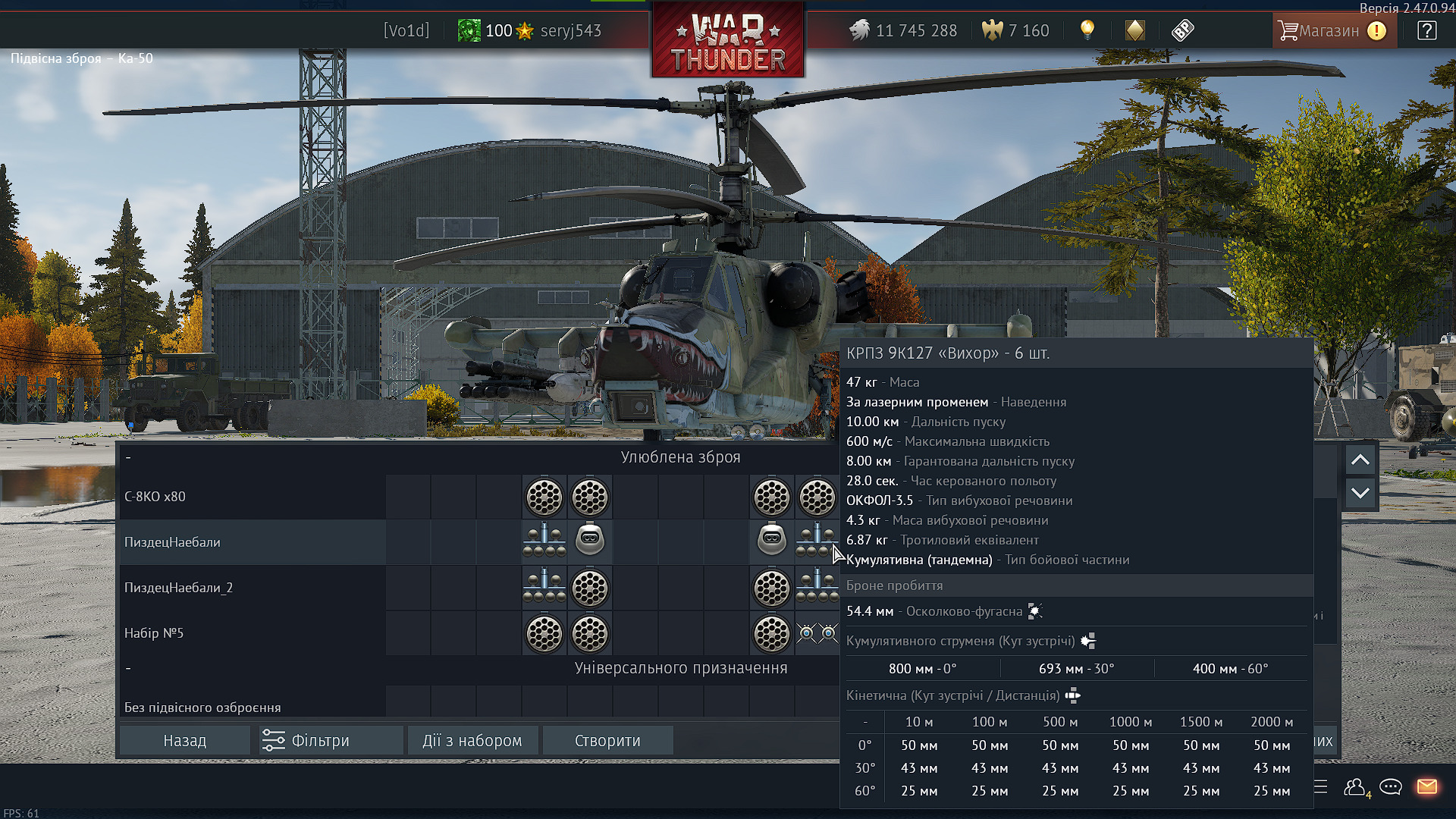Click the Підвісна зброя – Ка-50 title

pos(82,58)
